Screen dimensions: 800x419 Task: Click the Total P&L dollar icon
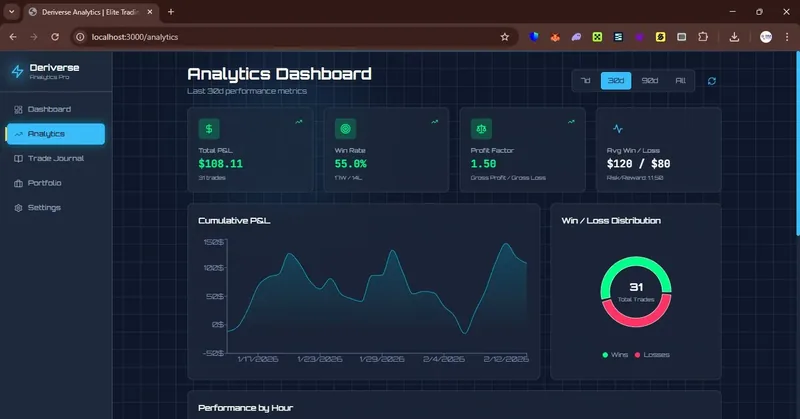[x=209, y=129]
